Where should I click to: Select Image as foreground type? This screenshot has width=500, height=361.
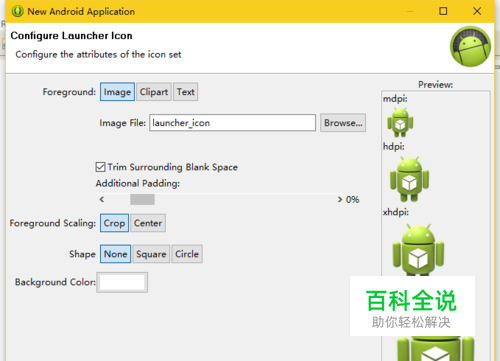click(x=117, y=92)
